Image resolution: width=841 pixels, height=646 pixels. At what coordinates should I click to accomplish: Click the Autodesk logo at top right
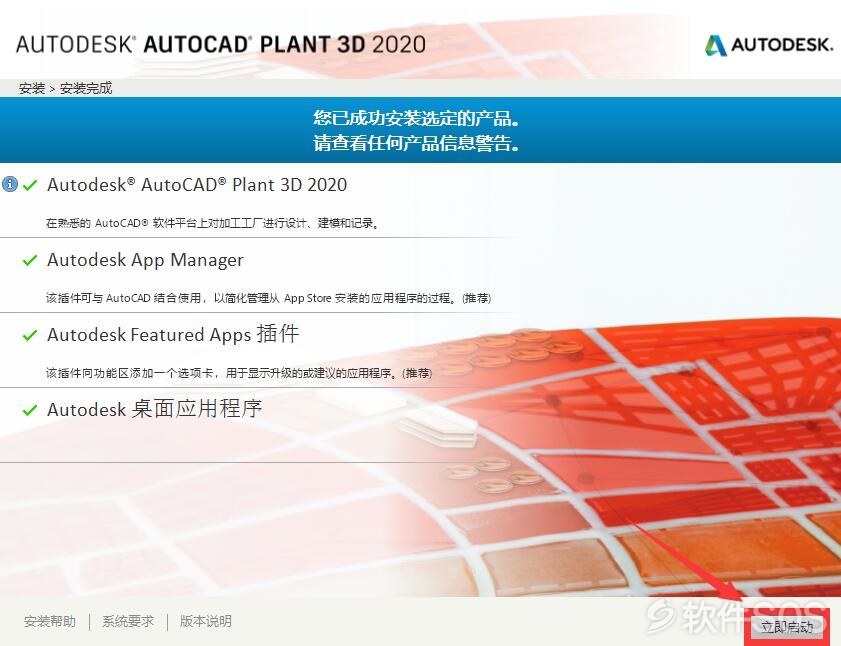[769, 45]
